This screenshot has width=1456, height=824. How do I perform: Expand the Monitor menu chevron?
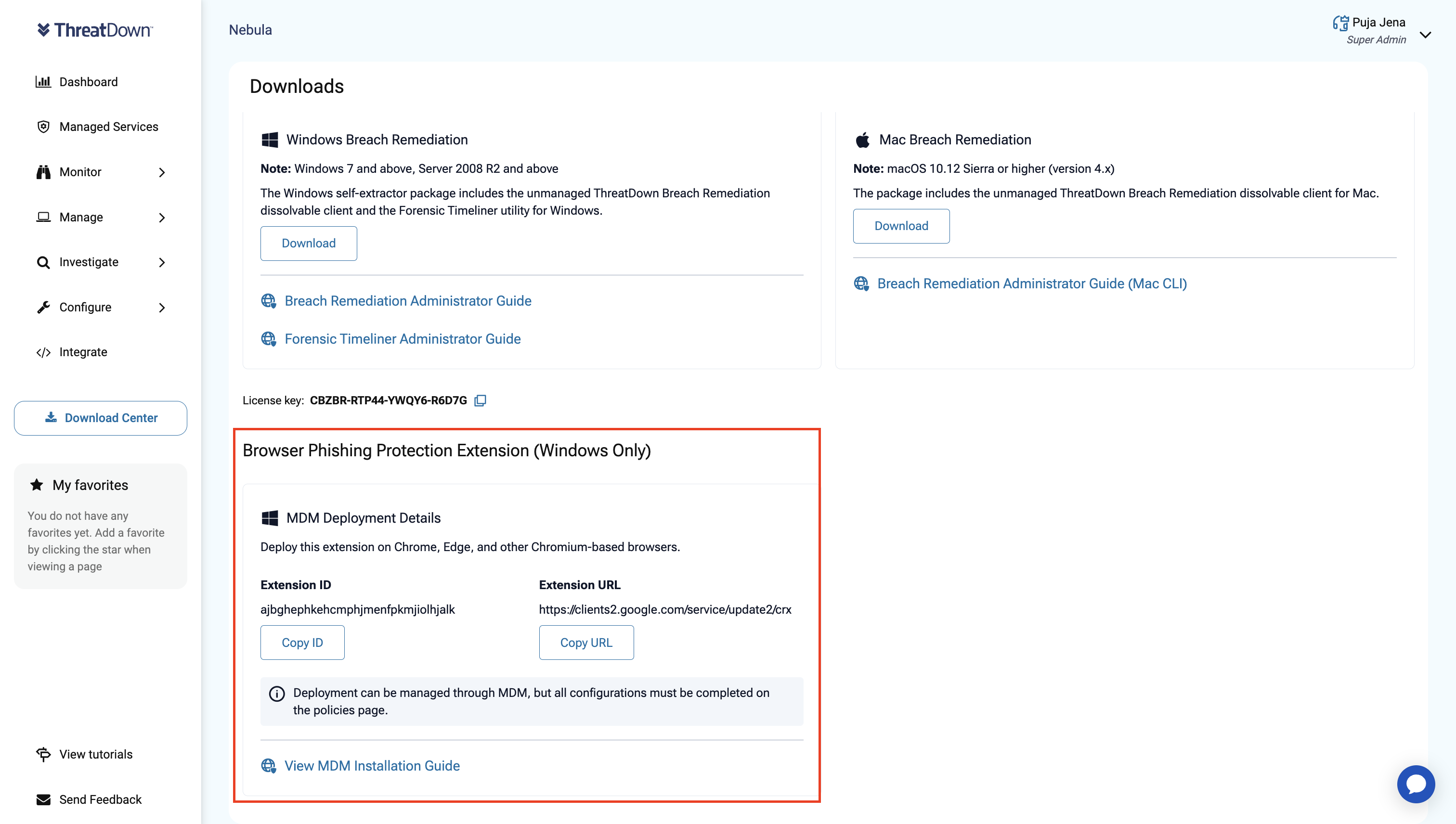[x=162, y=172]
